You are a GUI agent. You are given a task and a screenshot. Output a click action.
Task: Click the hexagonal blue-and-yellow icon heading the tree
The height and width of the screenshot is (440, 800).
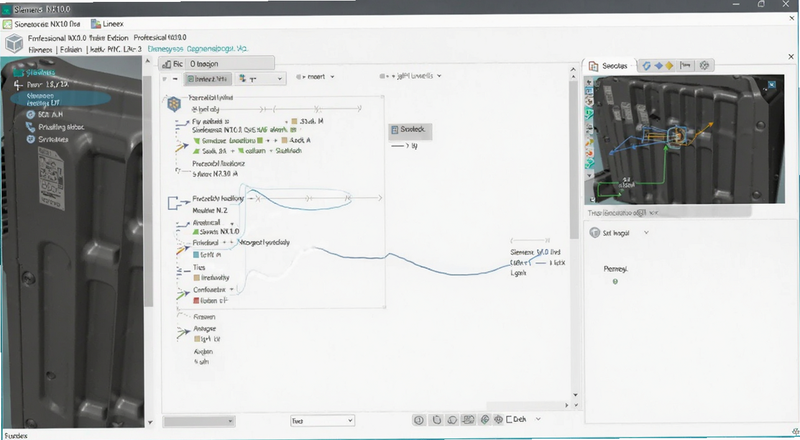click(174, 104)
